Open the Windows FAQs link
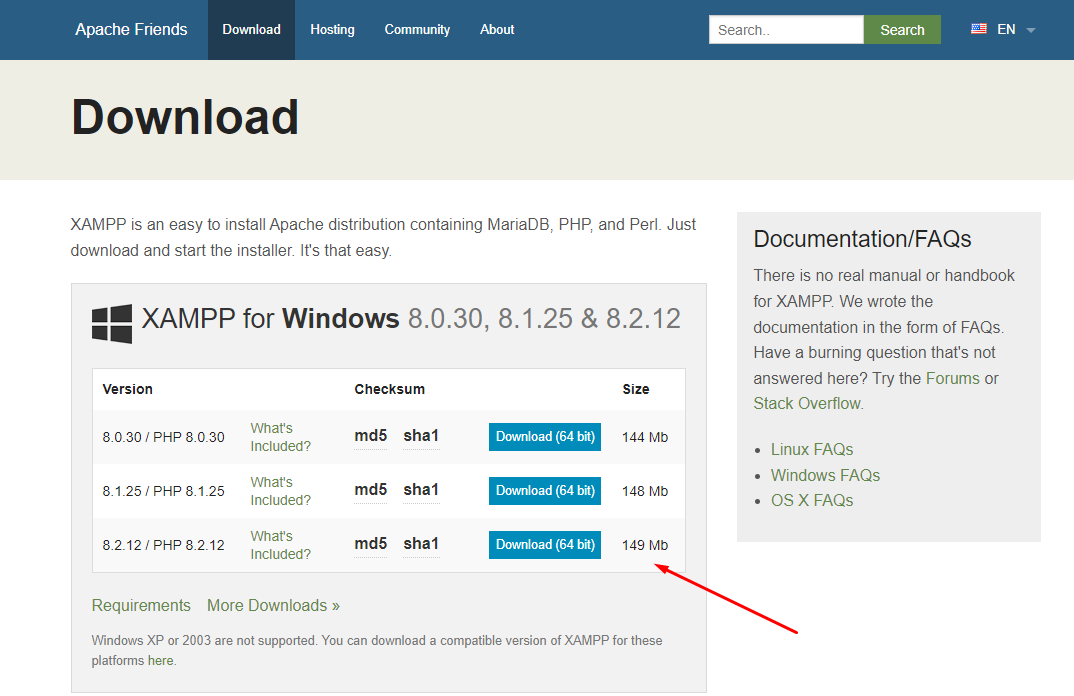 825,475
